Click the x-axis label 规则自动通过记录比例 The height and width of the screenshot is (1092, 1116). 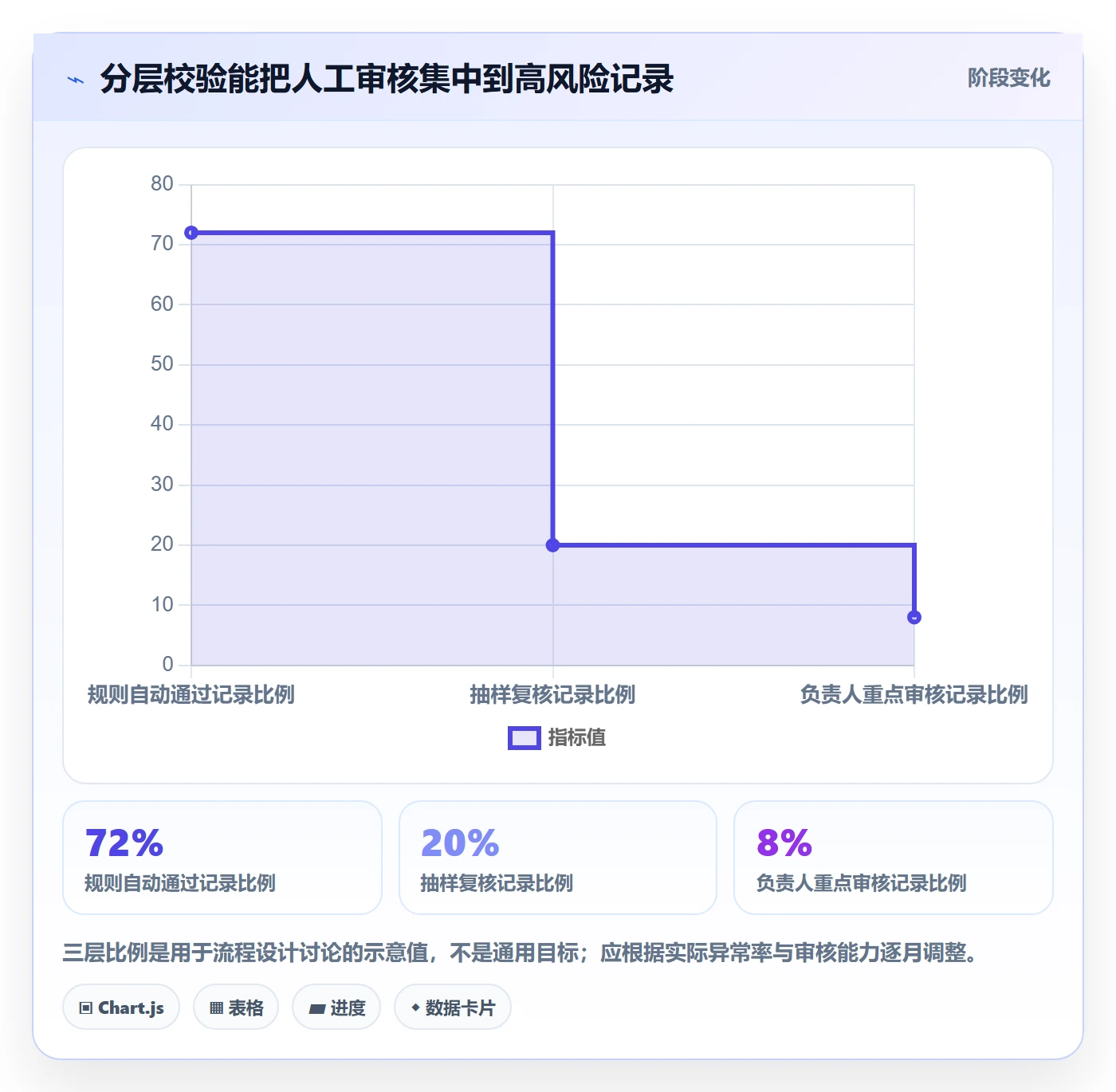pyautogui.click(x=191, y=695)
